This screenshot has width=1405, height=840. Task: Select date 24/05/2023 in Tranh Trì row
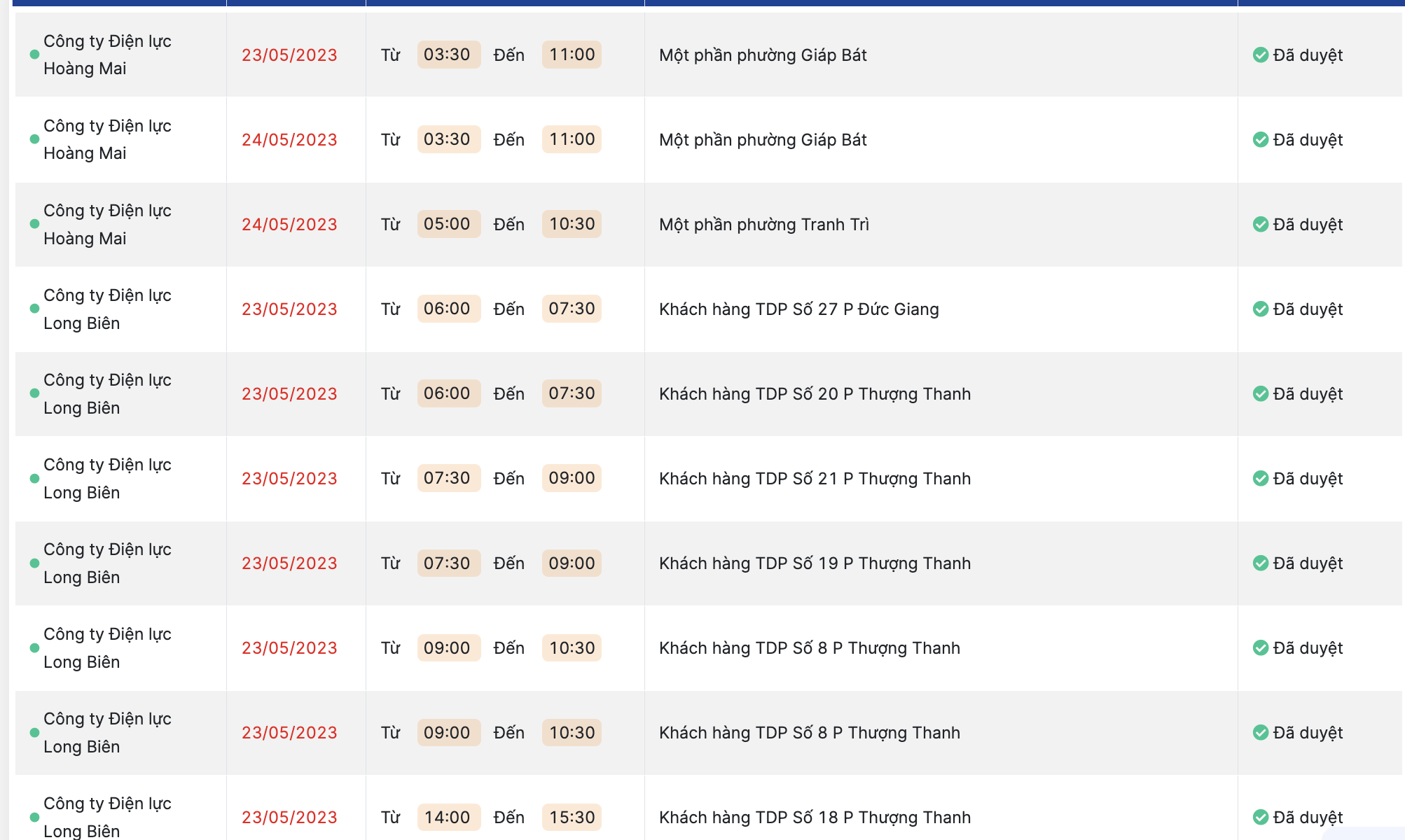[x=289, y=224]
